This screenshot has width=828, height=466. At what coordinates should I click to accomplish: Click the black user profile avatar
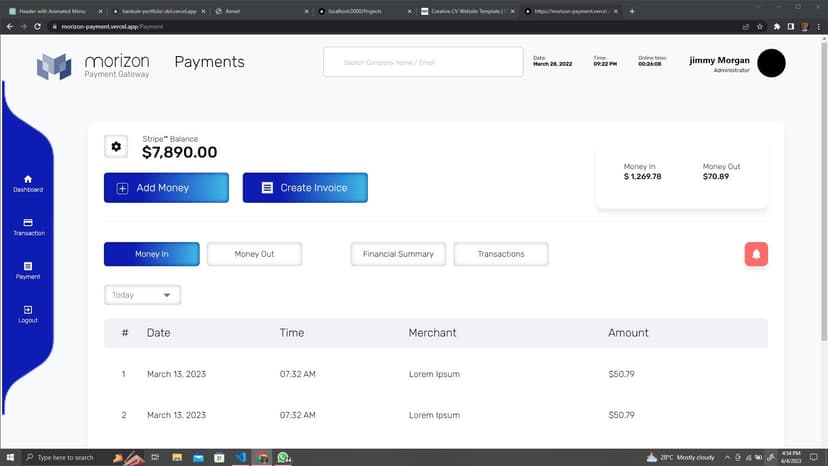click(771, 63)
